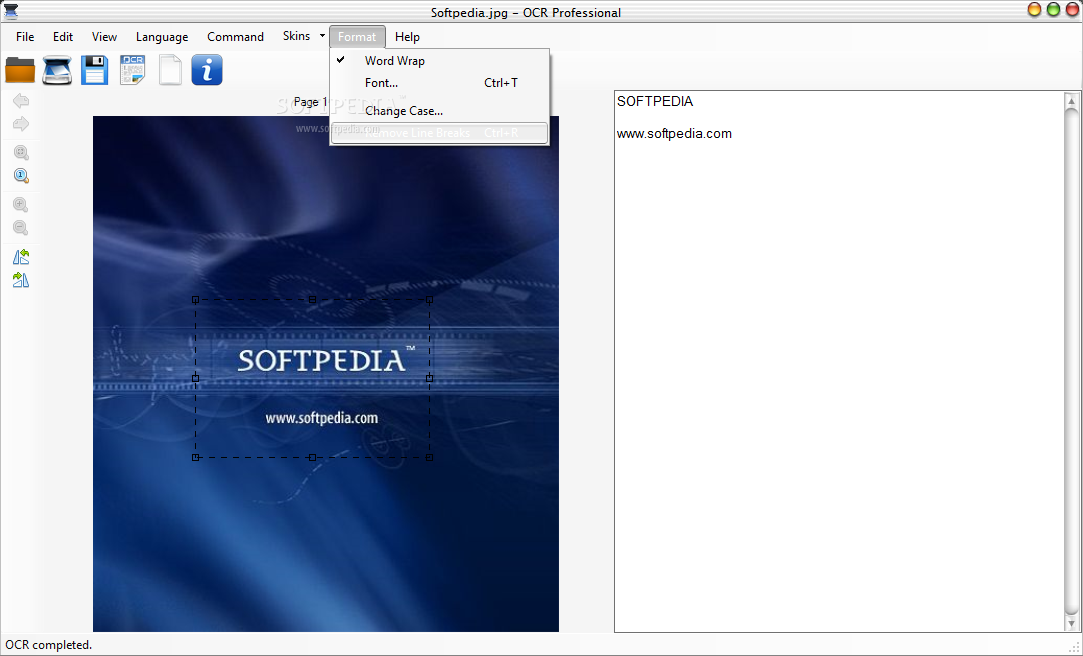
Task: Zoom out with the minus magnifier
Action: click(x=21, y=228)
